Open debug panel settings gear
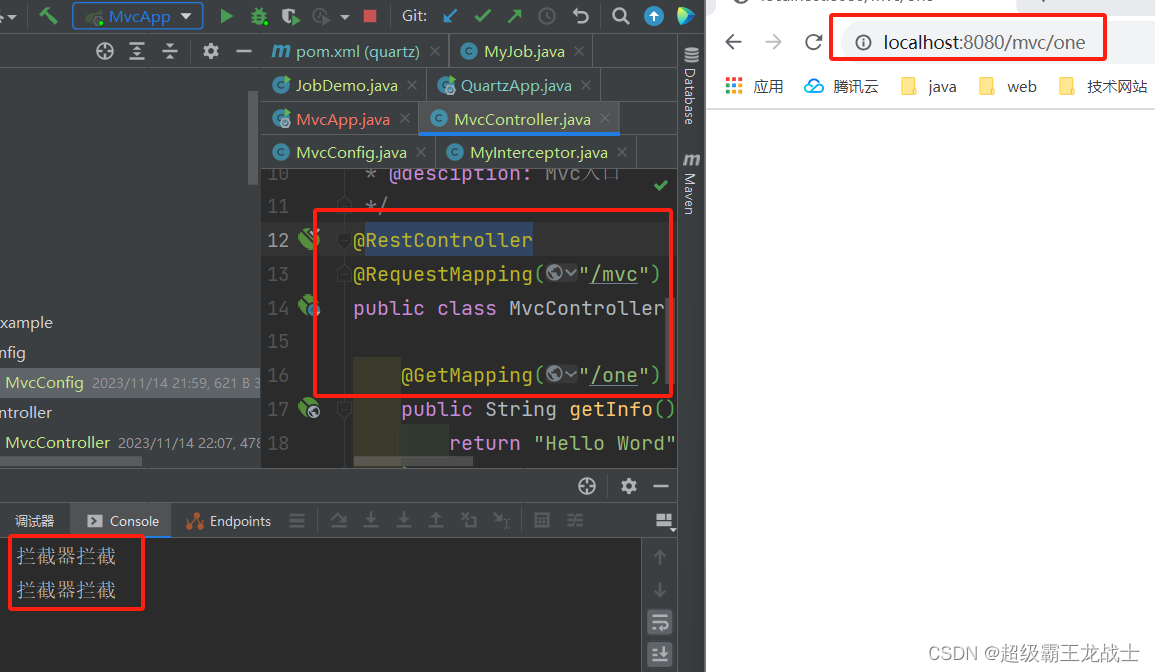This screenshot has width=1155, height=672. point(628,486)
